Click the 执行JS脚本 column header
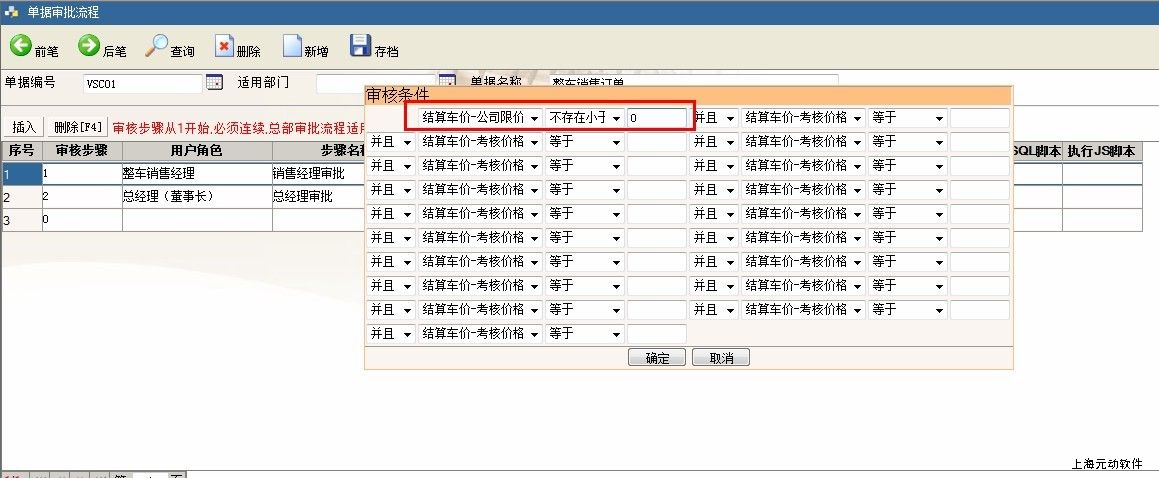Viewport: 1159px width, 478px height. tap(1101, 151)
